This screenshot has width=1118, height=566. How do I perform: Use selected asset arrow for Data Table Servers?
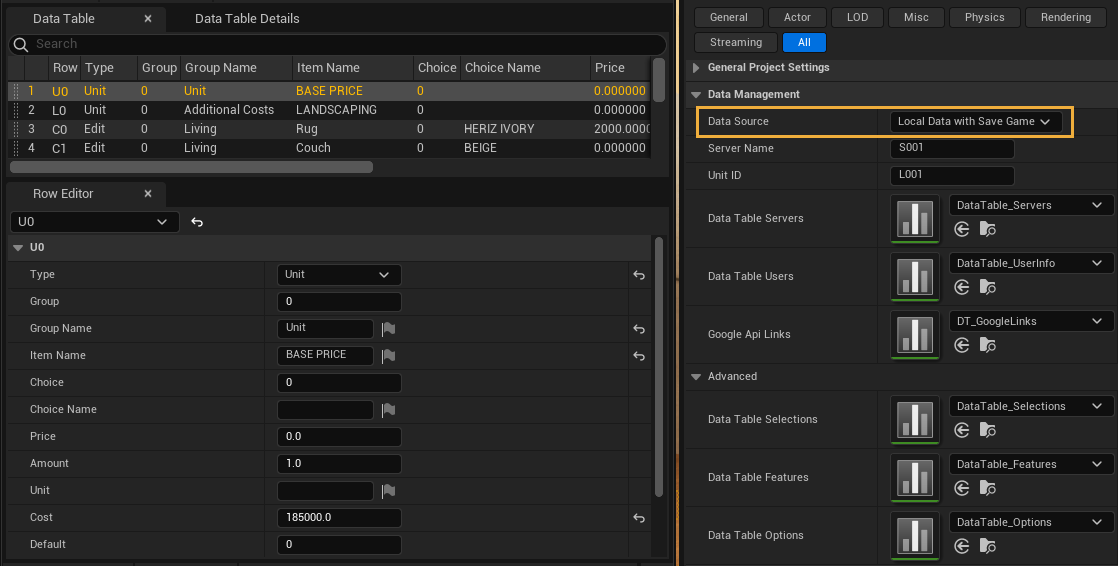click(962, 229)
